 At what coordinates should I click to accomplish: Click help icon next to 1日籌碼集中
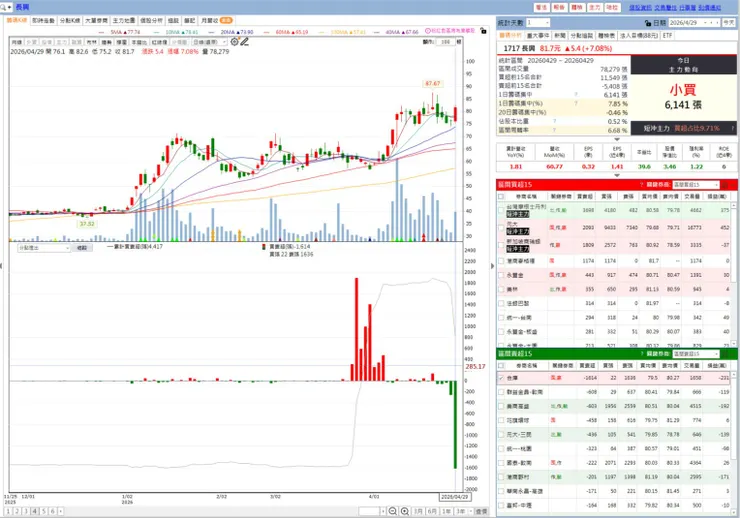tap(576, 95)
